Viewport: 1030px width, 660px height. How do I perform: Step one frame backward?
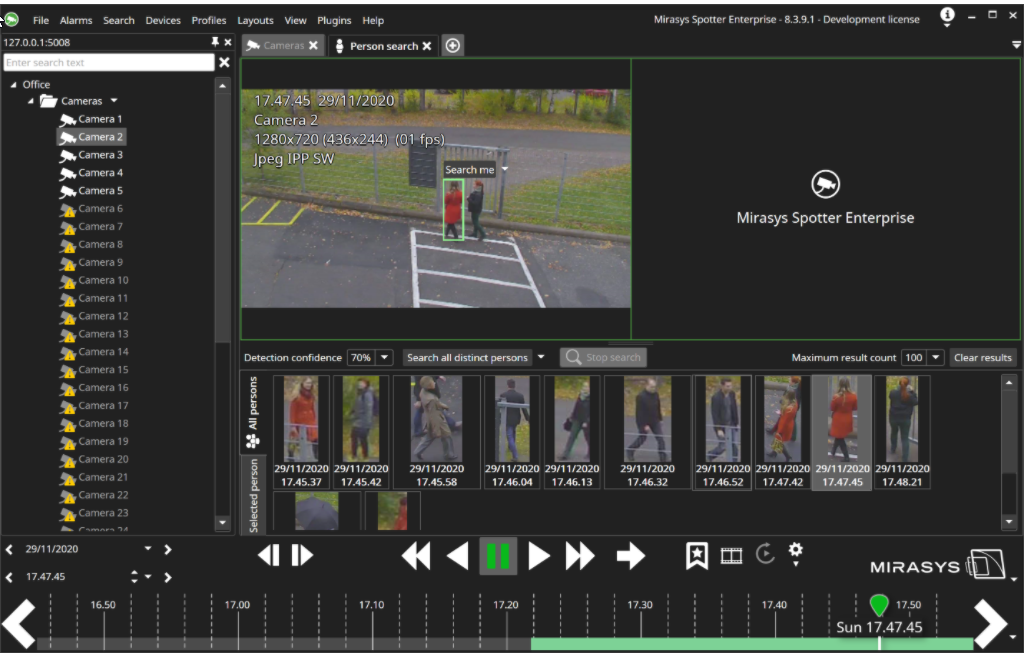[x=269, y=556]
